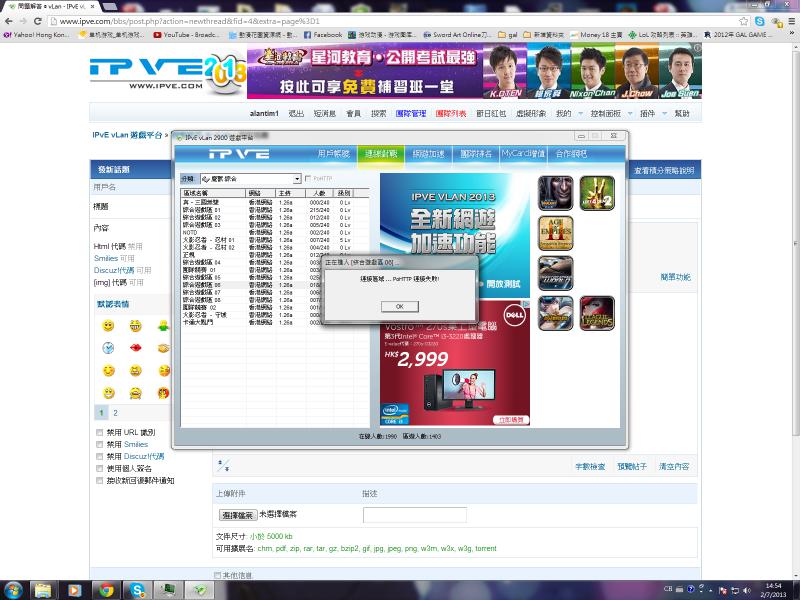Switch to the 網遊加速 tab
Viewport: 800px width, 600px height.
click(429, 154)
